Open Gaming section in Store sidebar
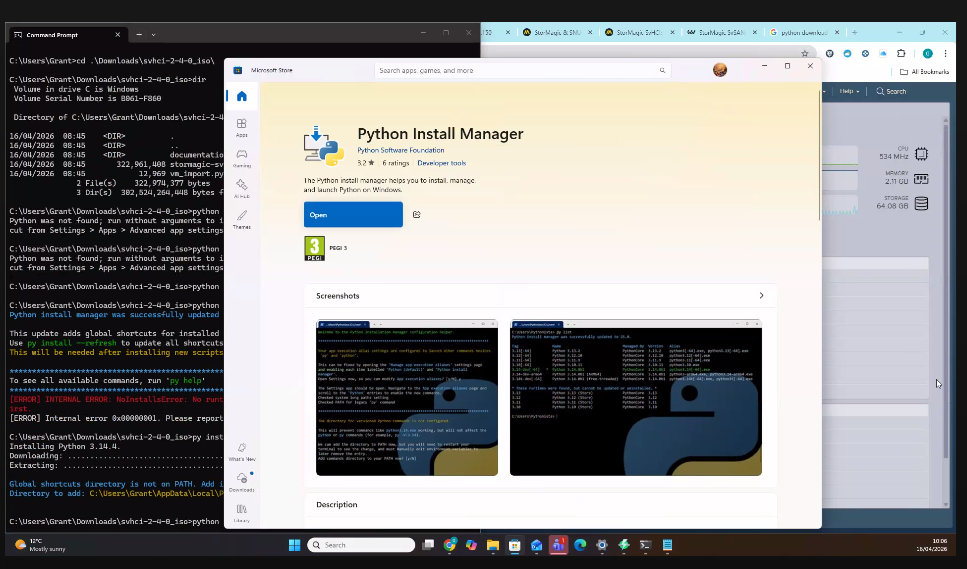Viewport: 967px width, 569px height. click(x=242, y=158)
